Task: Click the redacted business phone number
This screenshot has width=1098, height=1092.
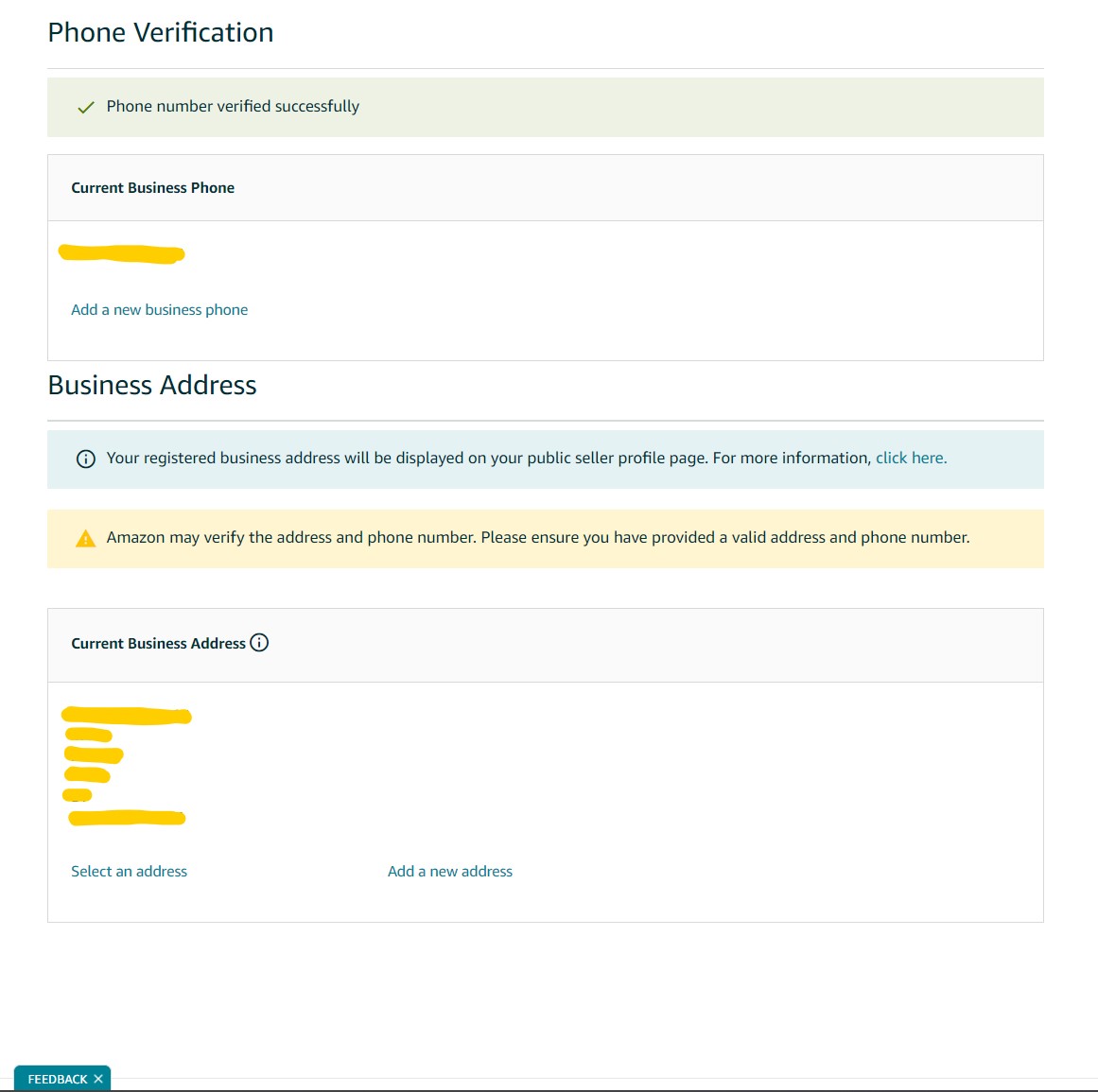Action: (x=121, y=253)
